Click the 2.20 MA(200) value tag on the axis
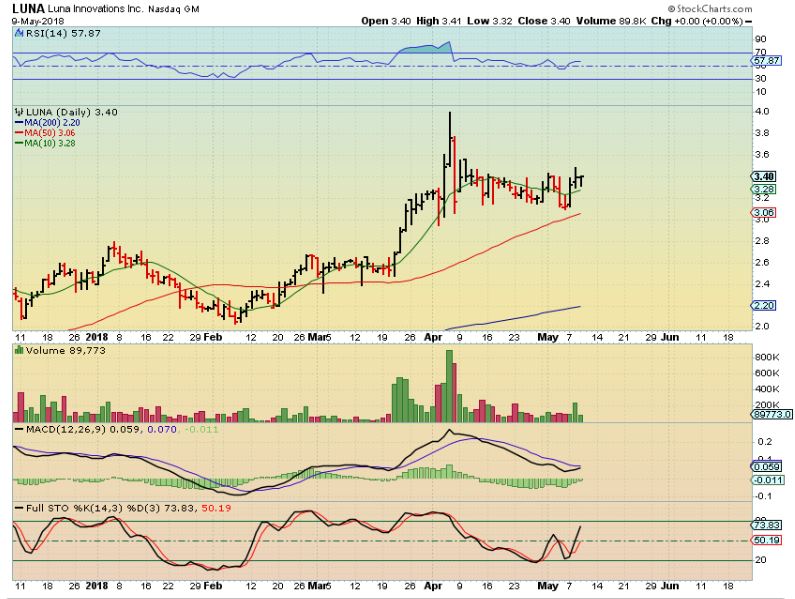 pos(763,305)
